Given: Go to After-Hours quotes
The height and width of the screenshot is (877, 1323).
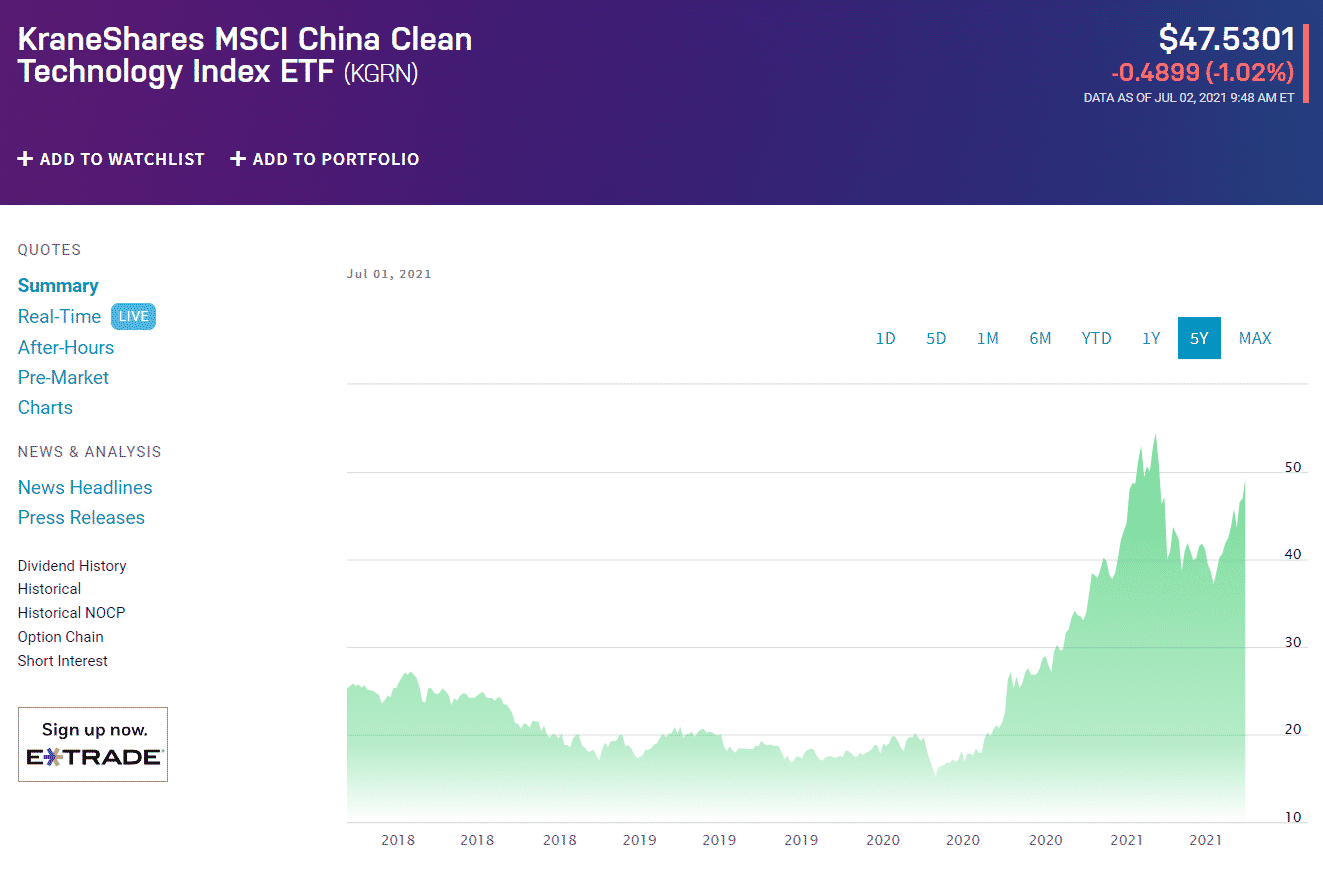Looking at the screenshot, I should (x=66, y=348).
